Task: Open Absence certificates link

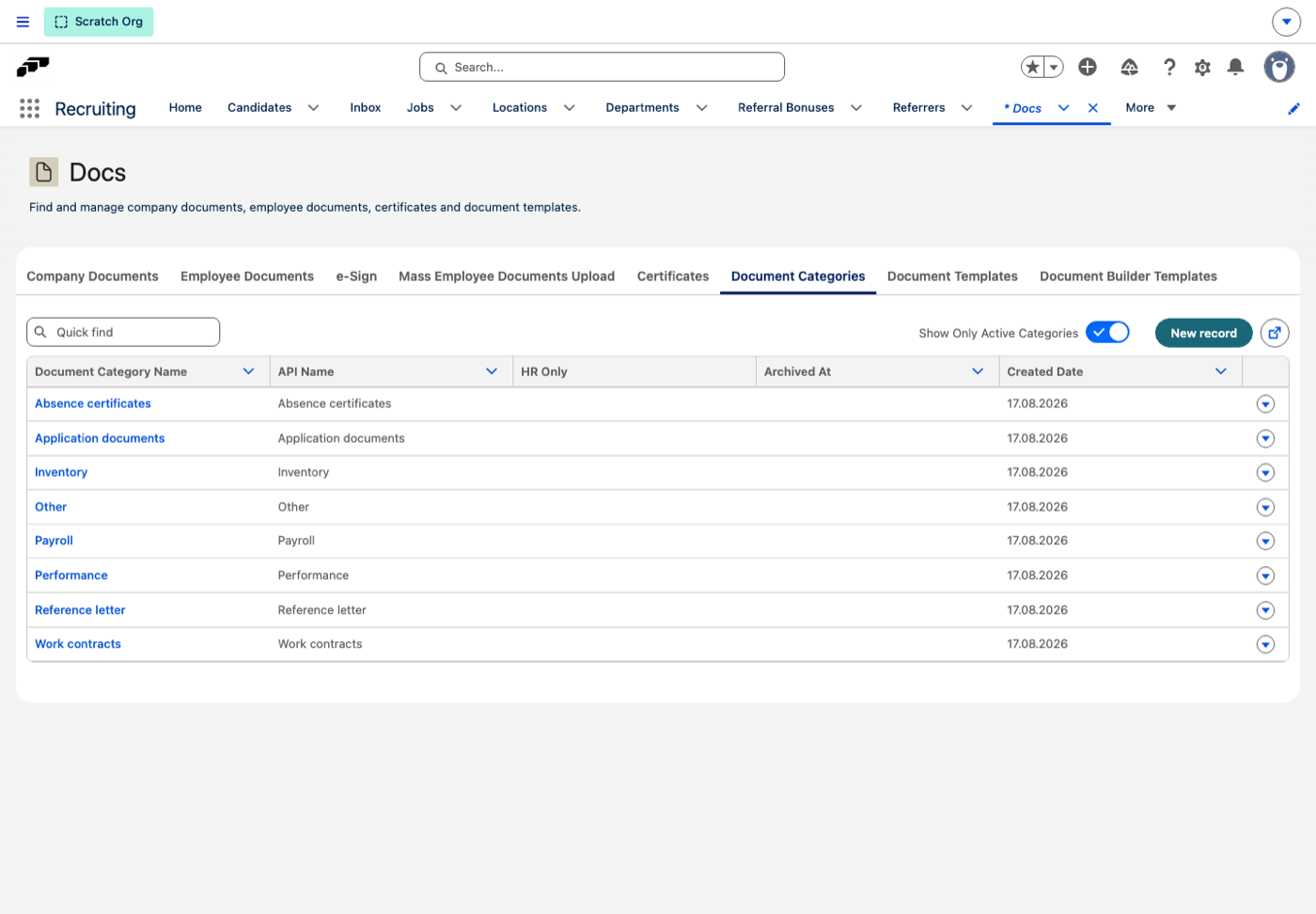Action: [93, 403]
